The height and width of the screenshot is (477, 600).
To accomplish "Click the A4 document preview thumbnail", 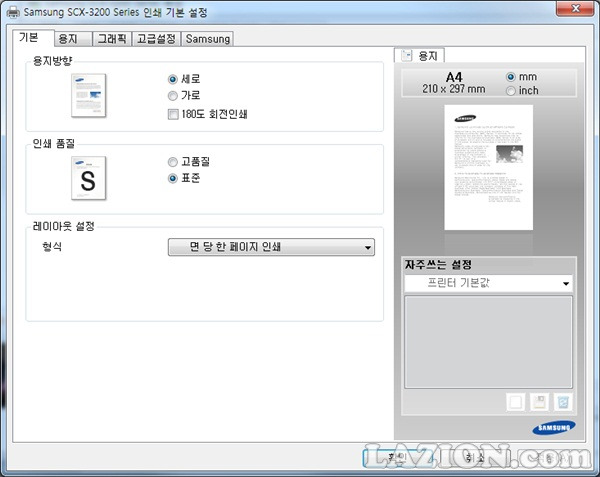I will 489,168.
